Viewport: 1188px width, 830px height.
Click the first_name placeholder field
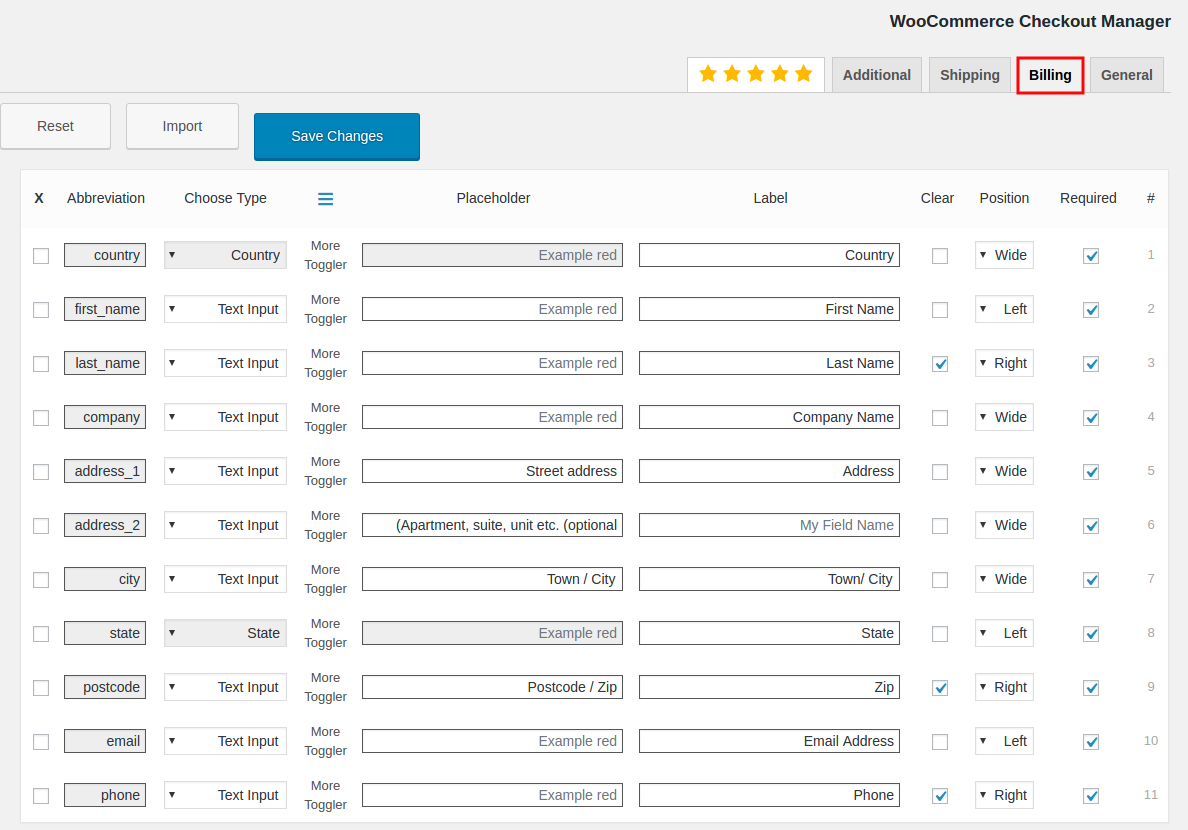(x=492, y=309)
